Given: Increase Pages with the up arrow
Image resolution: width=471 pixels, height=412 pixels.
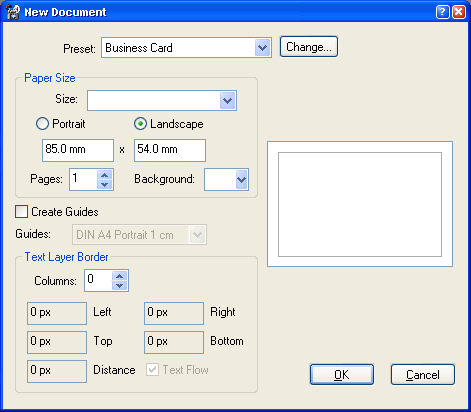Looking at the screenshot, I should [105, 175].
